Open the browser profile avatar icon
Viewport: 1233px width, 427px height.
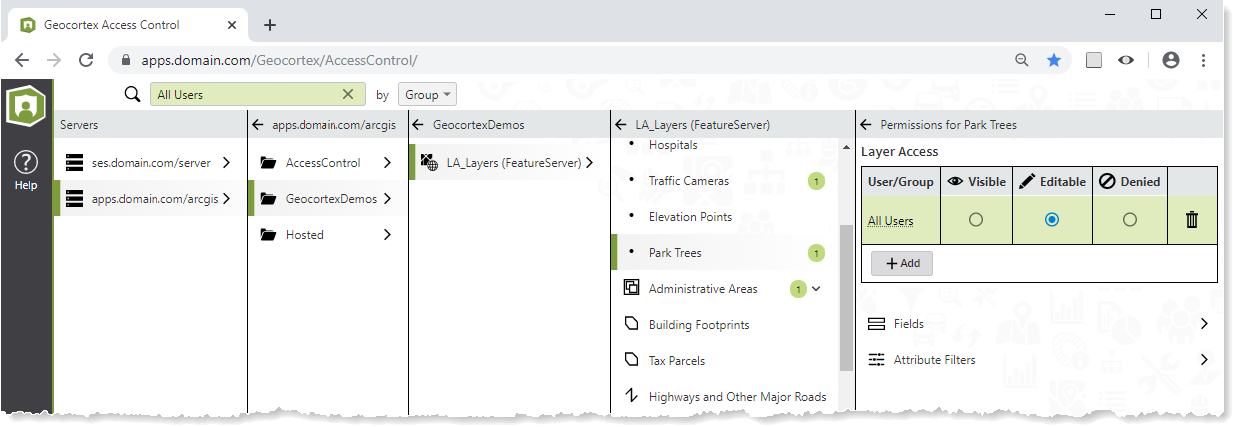click(x=1171, y=60)
